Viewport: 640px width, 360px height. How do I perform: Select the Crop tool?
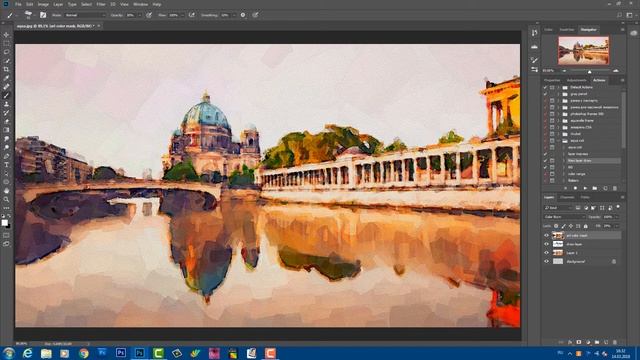click(x=6, y=69)
